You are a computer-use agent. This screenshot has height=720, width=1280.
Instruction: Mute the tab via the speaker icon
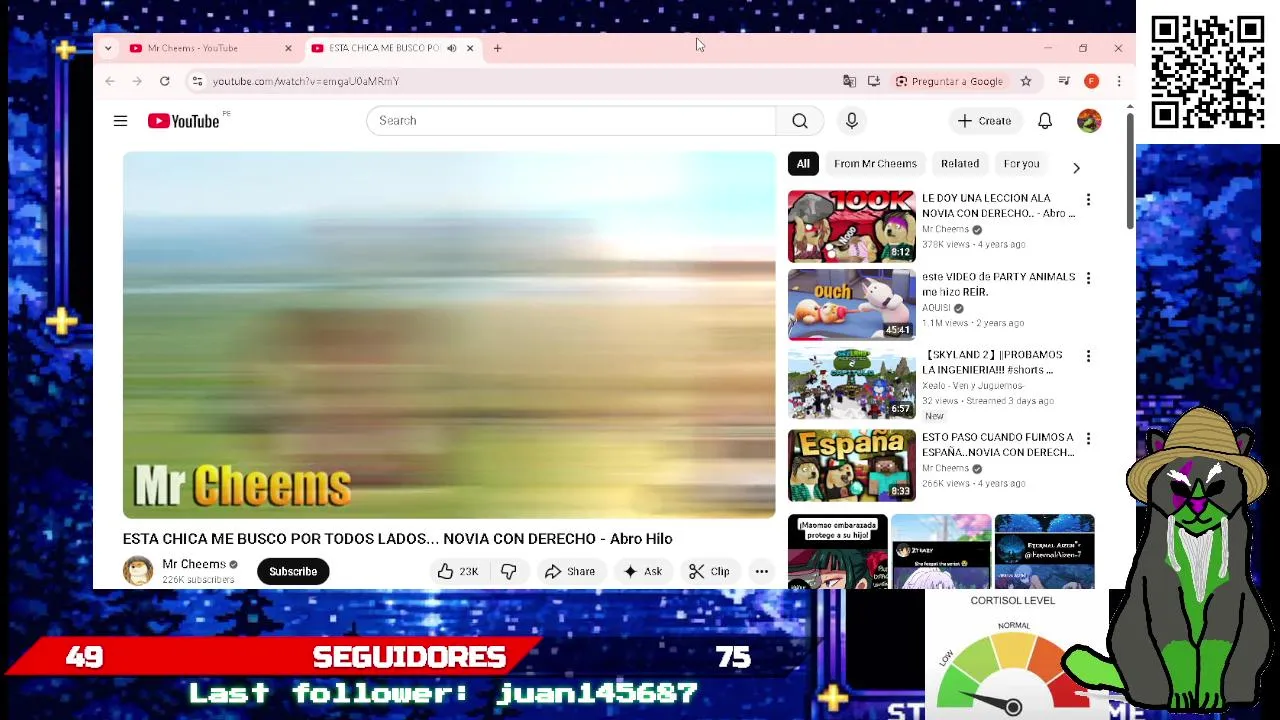[452, 48]
